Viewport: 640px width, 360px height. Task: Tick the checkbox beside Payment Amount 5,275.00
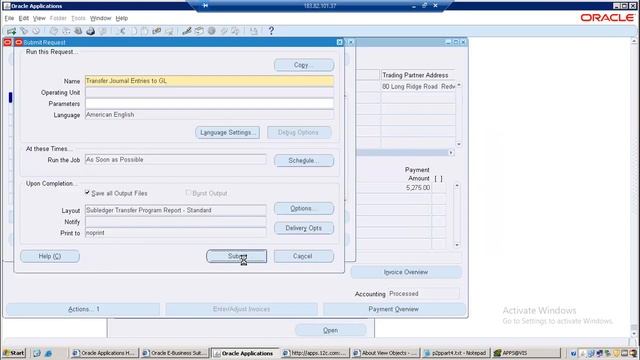[x=438, y=188]
